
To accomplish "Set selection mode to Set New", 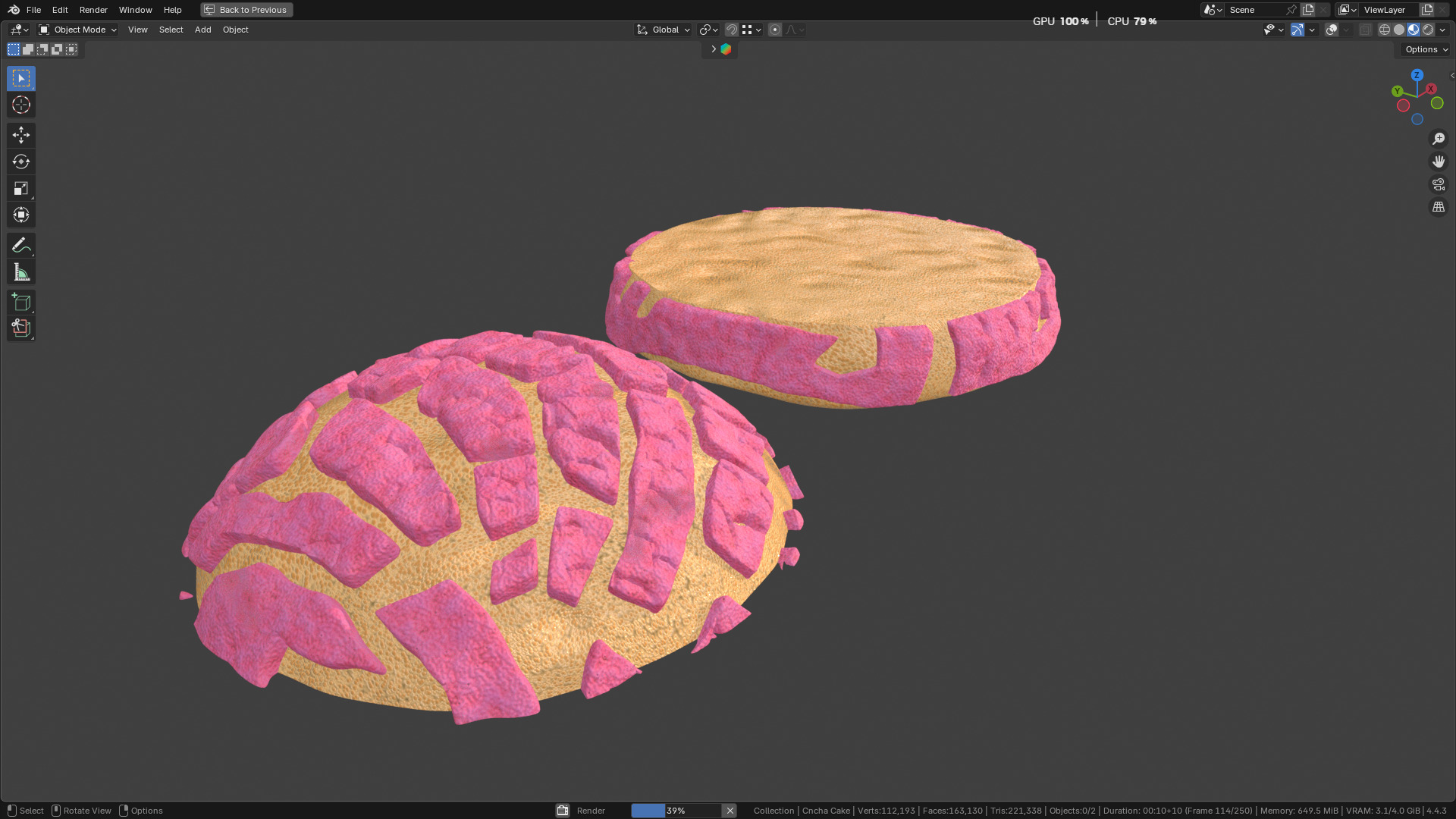I will (x=14, y=49).
